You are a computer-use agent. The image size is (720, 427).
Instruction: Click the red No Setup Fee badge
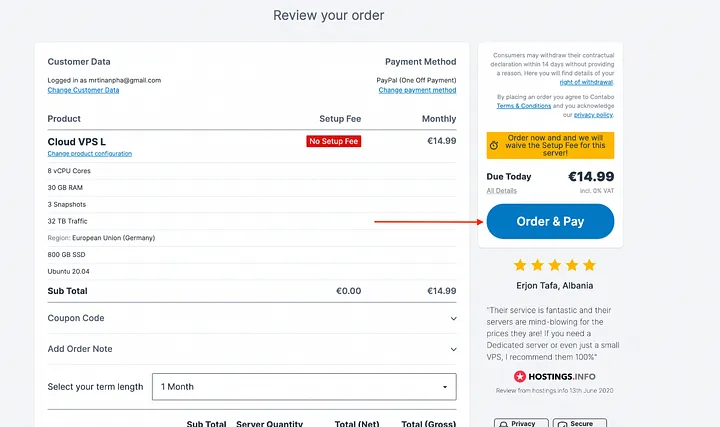(x=334, y=141)
